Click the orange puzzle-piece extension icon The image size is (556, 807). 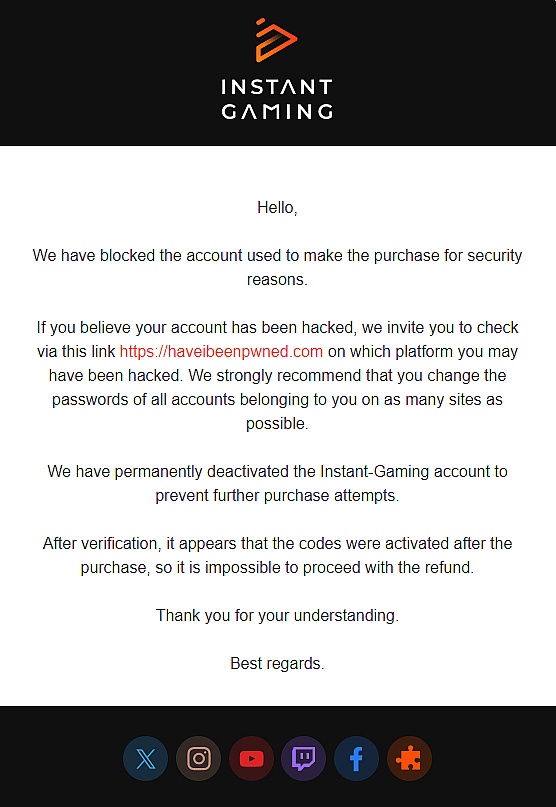coord(409,759)
